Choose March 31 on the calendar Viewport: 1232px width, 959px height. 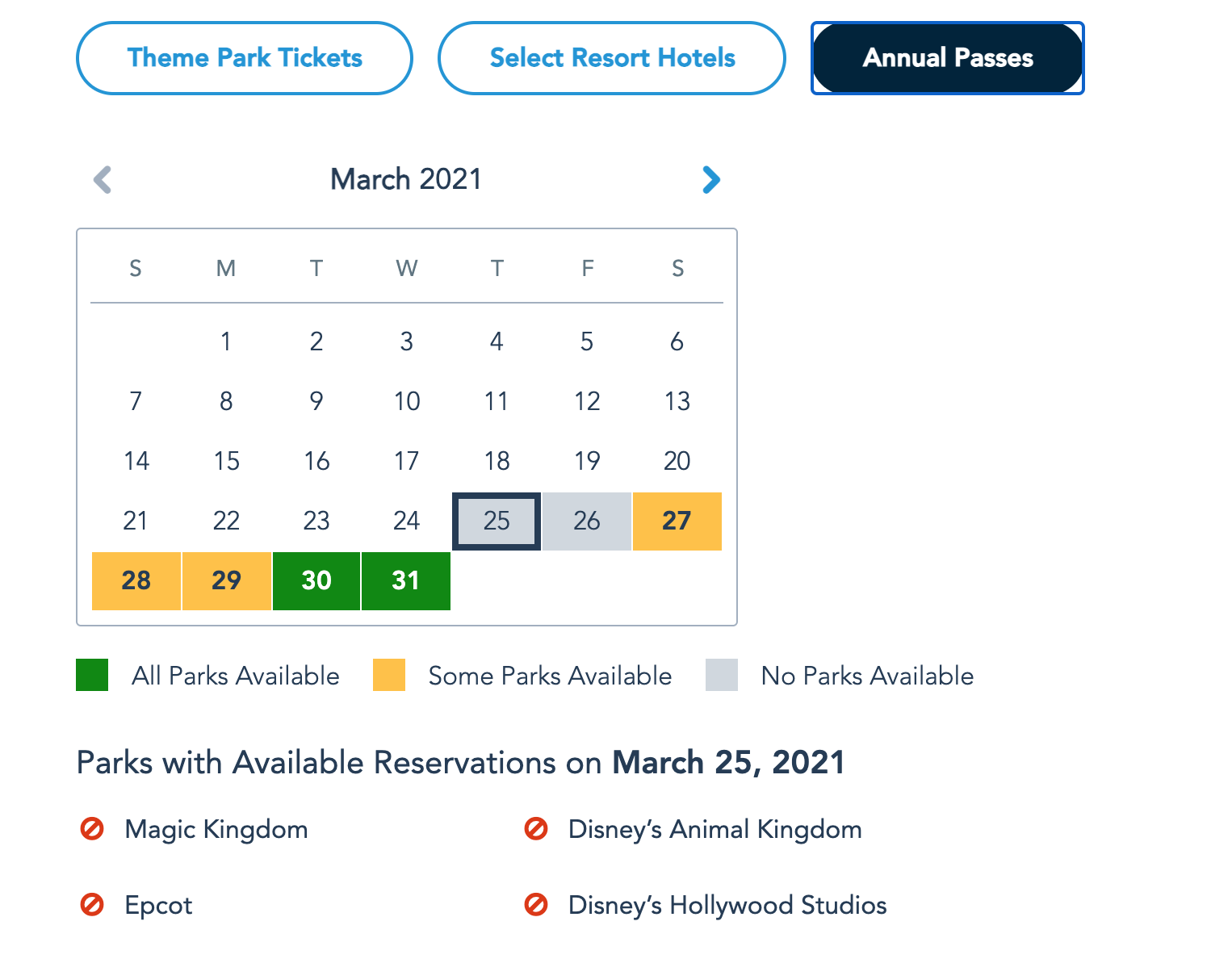(406, 580)
